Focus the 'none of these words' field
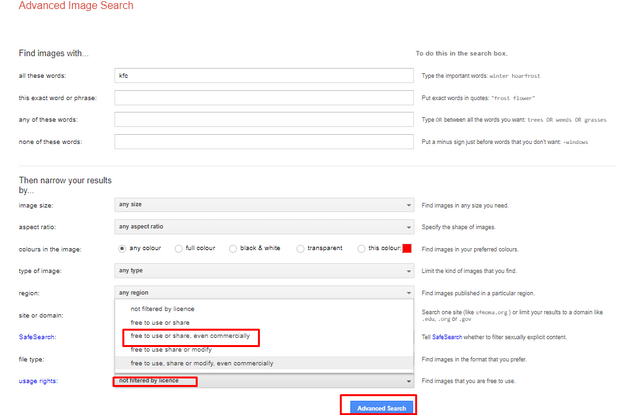640x415 pixels. [264, 142]
